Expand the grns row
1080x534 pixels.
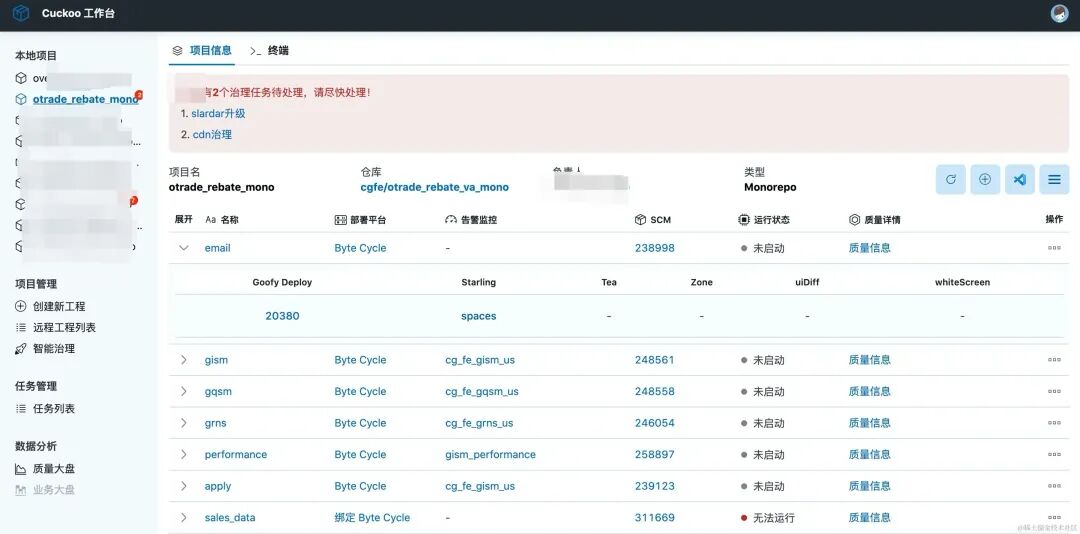click(x=184, y=423)
